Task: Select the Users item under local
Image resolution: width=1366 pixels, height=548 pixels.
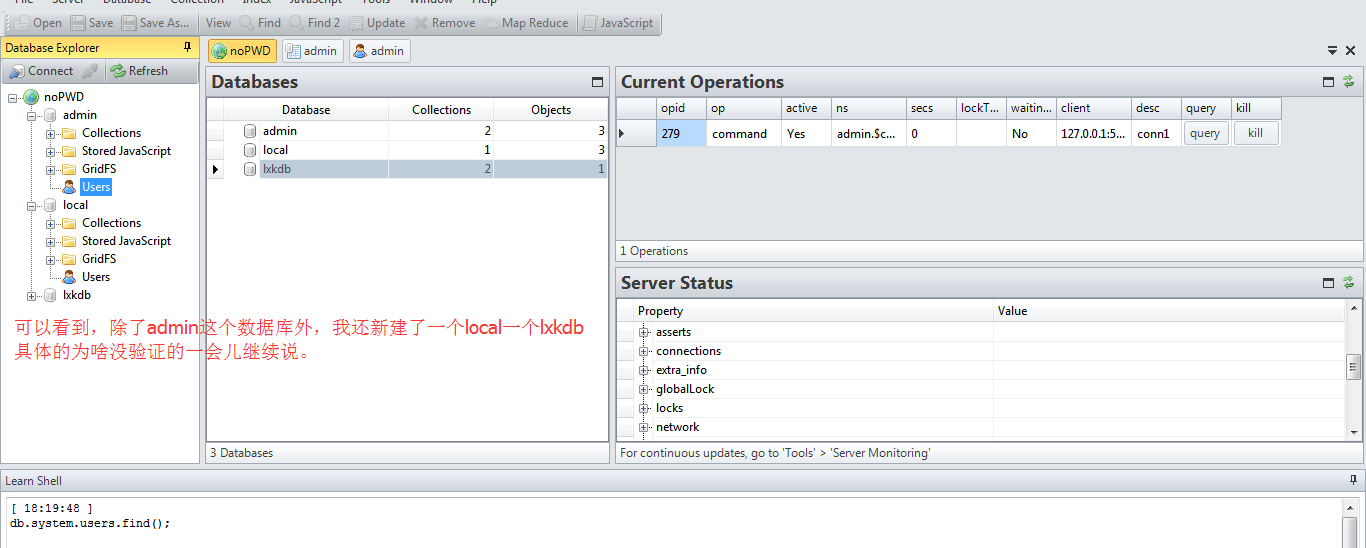Action: coord(96,277)
